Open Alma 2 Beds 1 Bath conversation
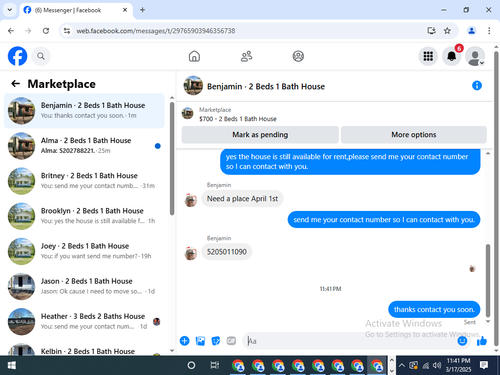500x375 pixels. click(84, 146)
